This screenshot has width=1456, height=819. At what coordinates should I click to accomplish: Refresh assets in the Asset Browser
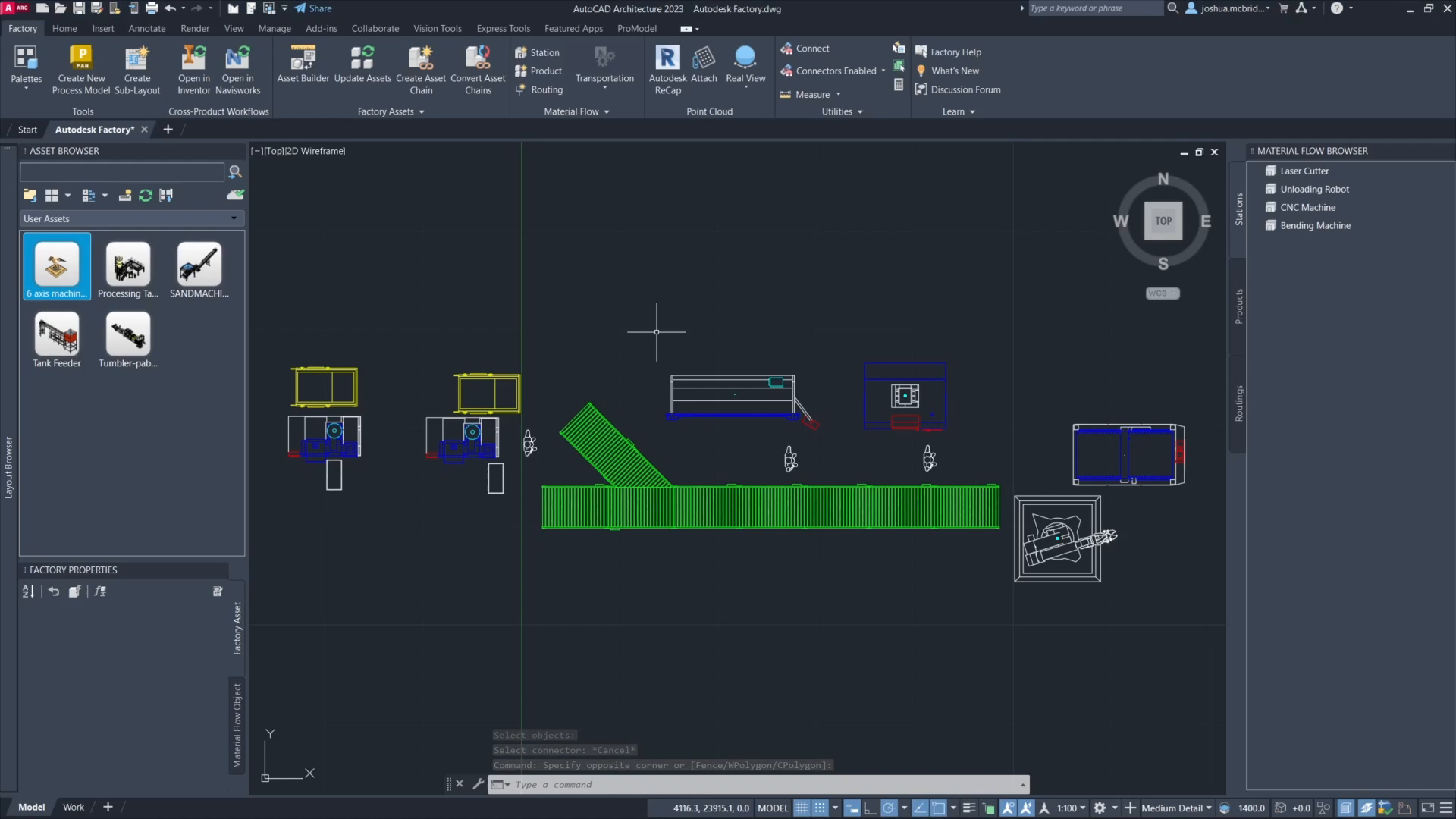(x=145, y=195)
